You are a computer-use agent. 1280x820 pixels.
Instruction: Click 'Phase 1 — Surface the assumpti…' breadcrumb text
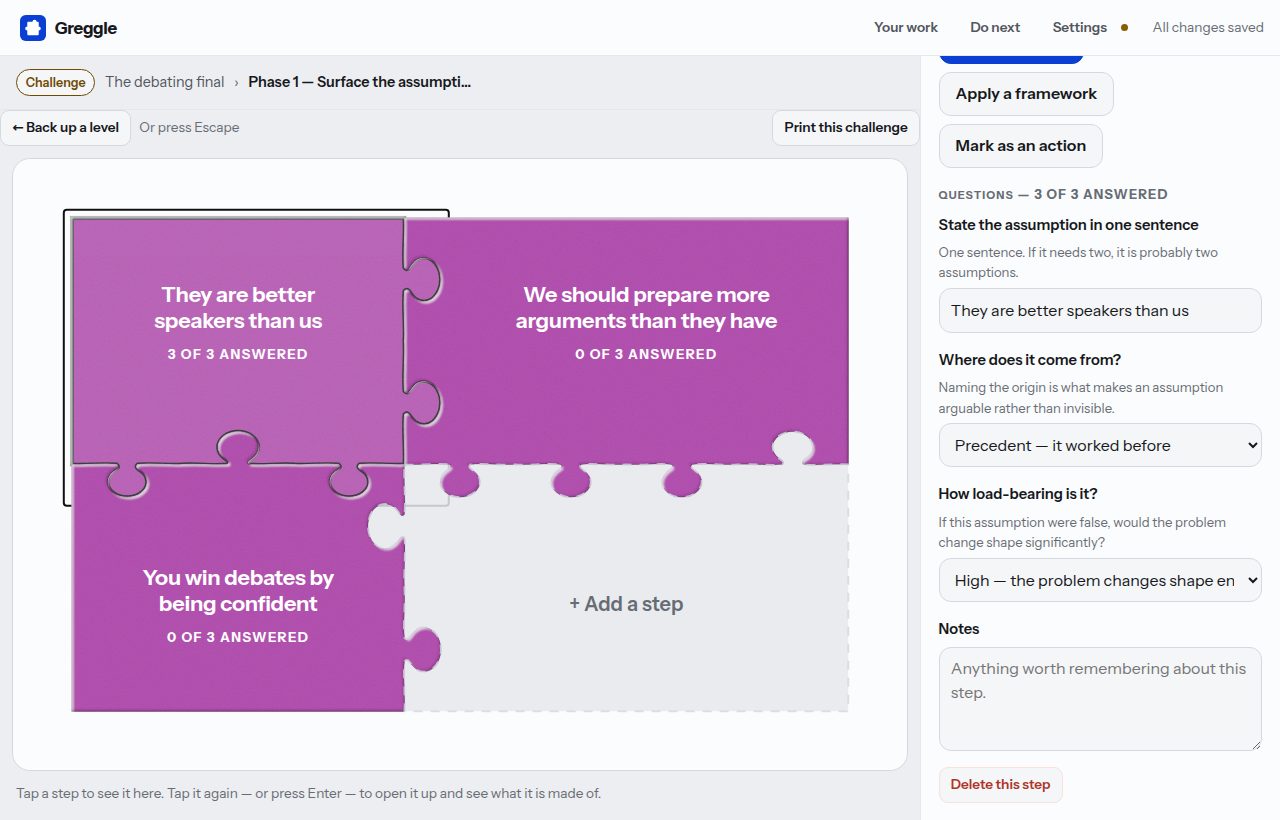coord(360,82)
